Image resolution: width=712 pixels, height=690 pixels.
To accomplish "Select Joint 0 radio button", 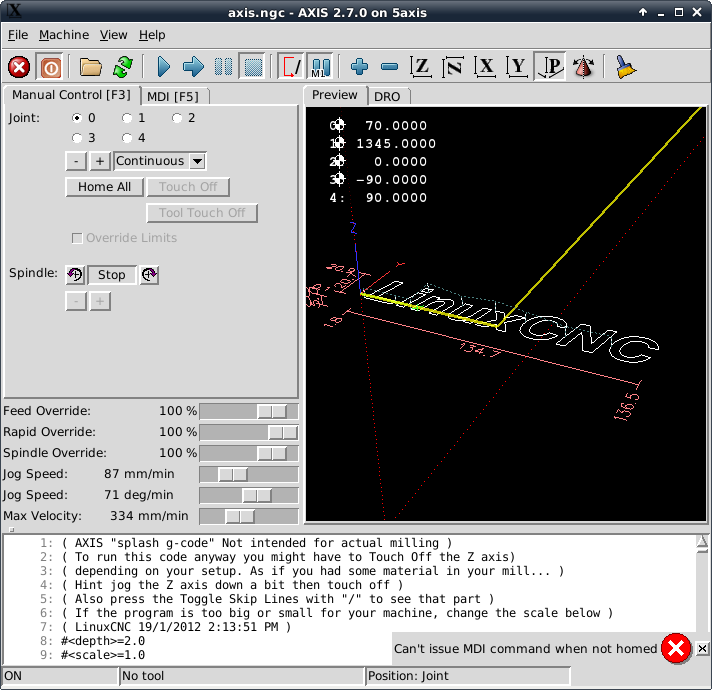I will (x=77, y=118).
